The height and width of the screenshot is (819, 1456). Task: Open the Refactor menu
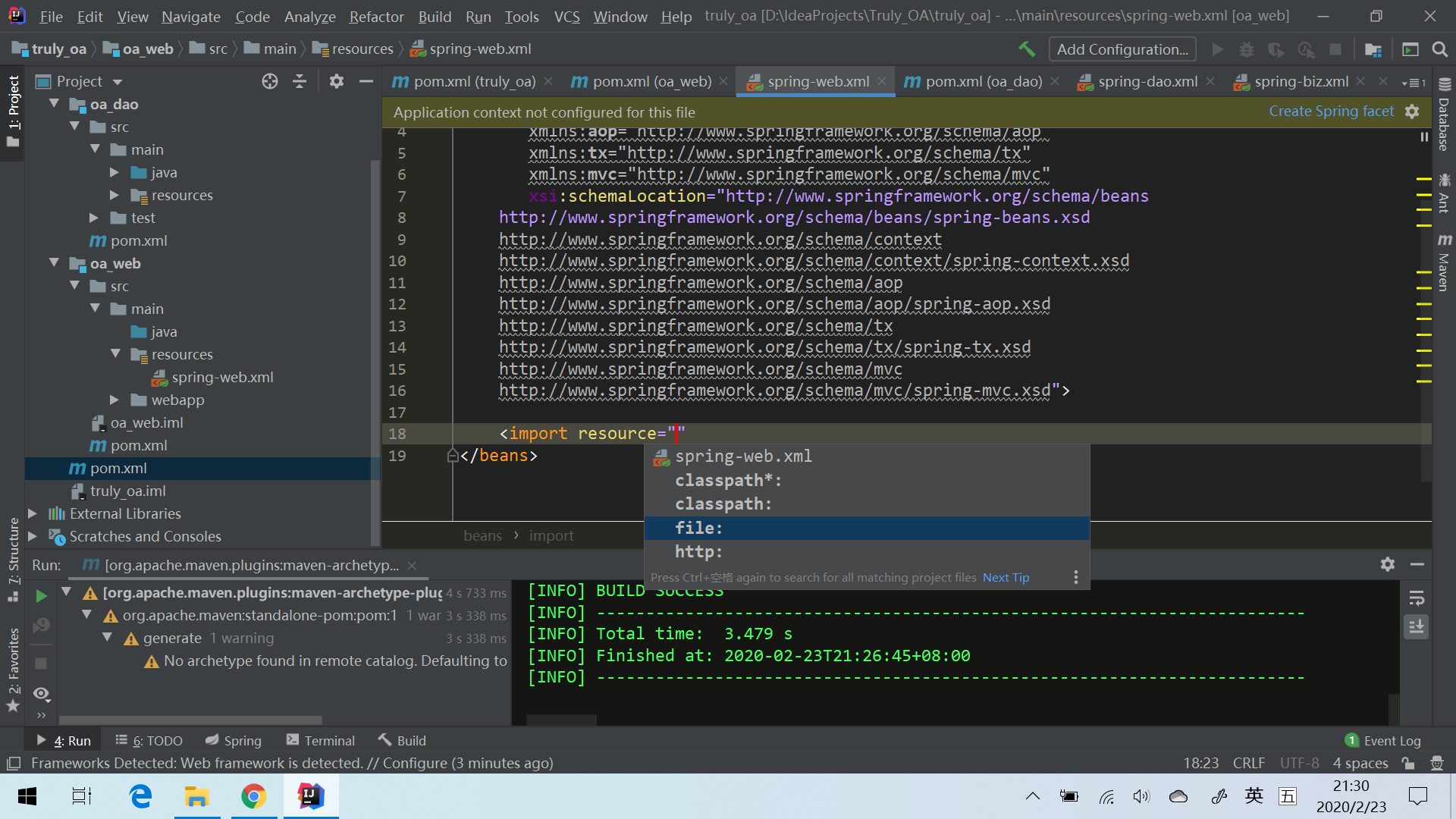click(x=376, y=16)
